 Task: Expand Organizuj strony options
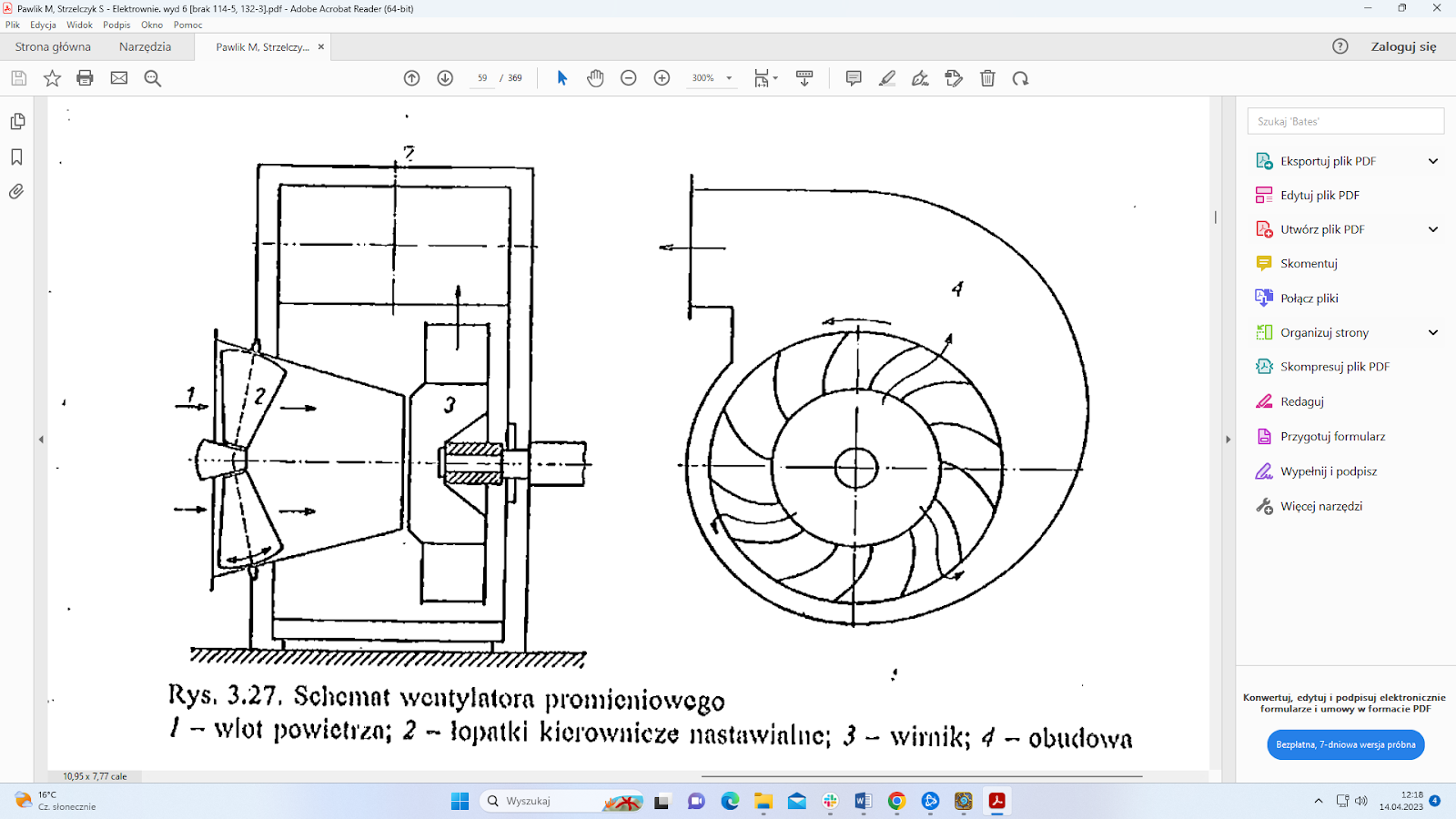1432,333
